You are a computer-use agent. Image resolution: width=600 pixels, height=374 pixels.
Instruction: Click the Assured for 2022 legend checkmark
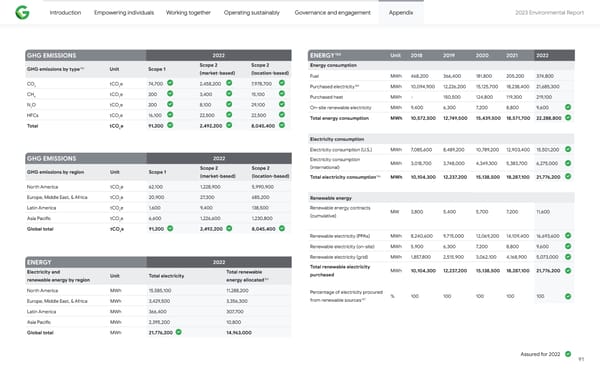(x=568, y=354)
